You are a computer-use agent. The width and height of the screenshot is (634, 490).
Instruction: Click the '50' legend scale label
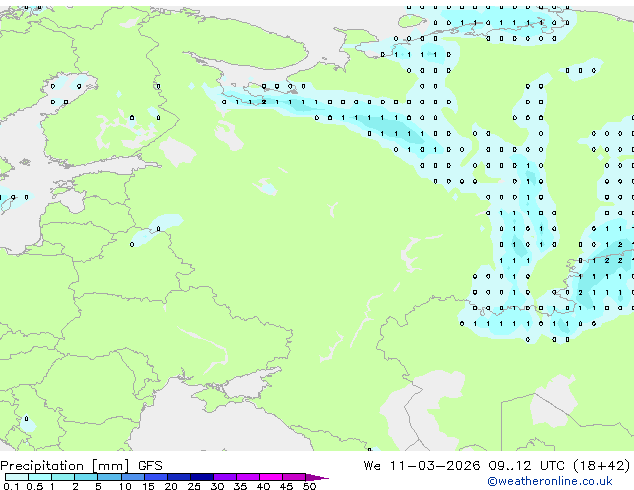pos(309,486)
